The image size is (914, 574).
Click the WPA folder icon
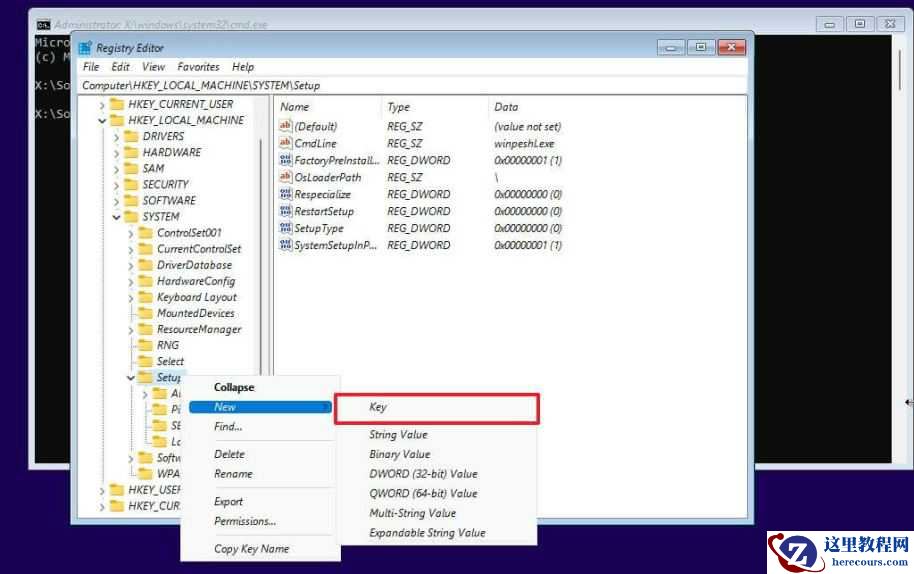145,473
